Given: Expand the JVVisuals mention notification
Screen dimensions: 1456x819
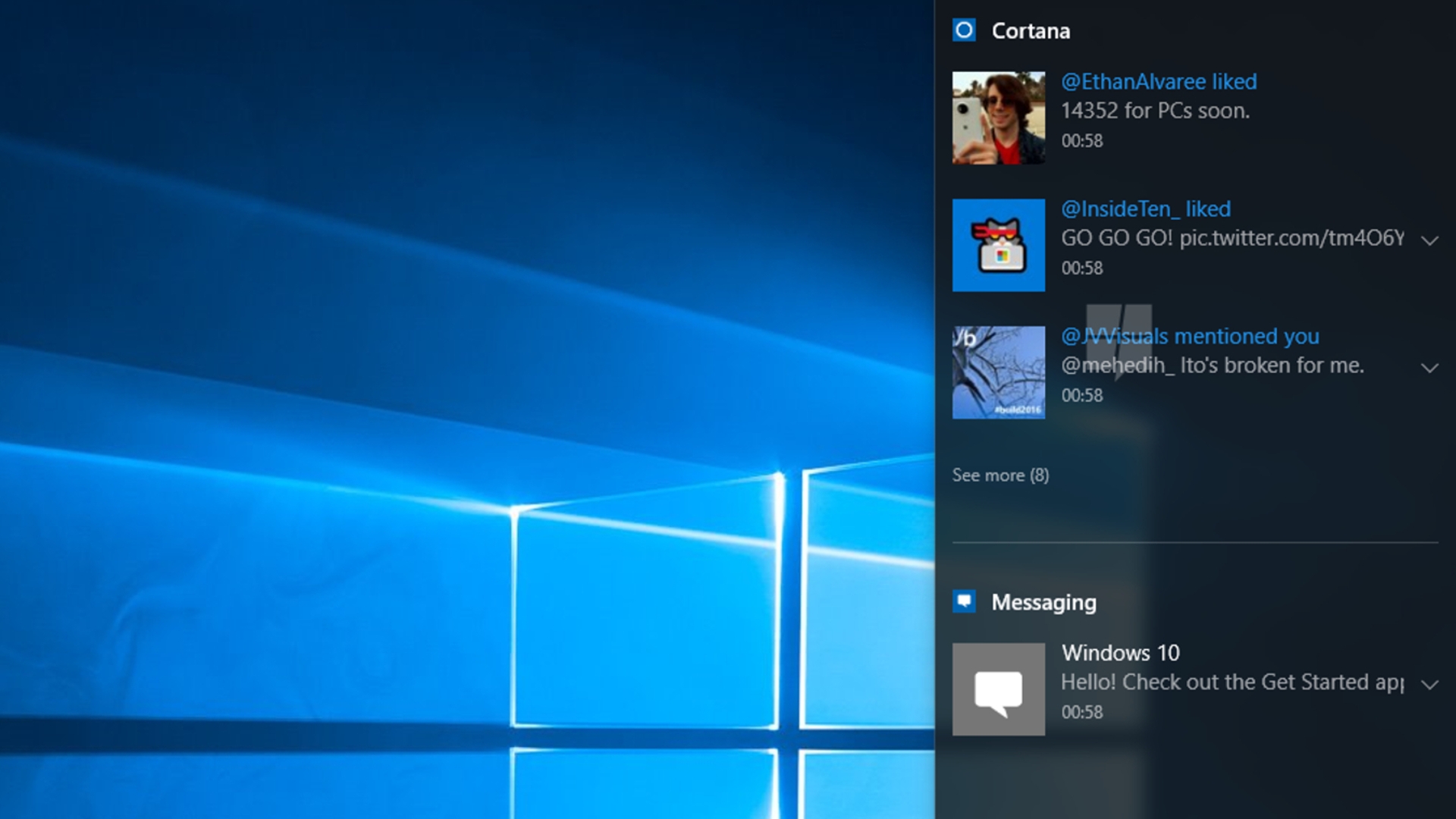Looking at the screenshot, I should coord(1429,368).
